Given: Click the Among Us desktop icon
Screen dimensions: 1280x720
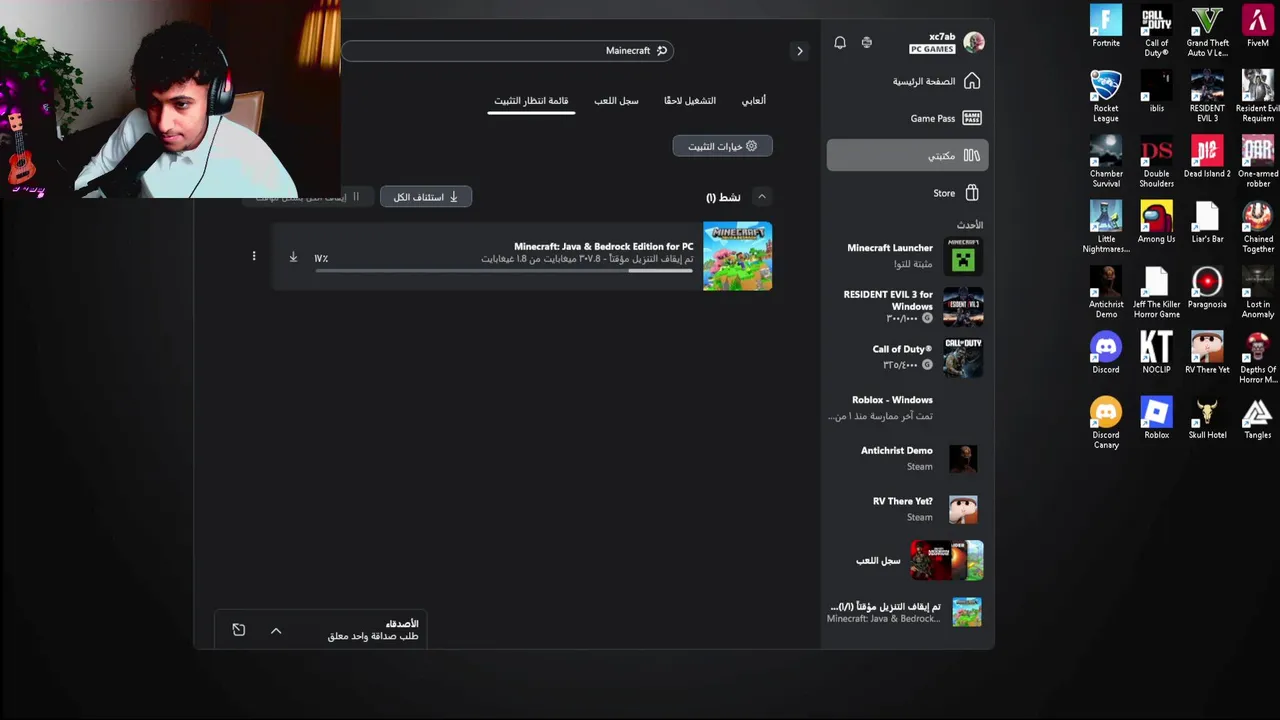Looking at the screenshot, I should [1157, 222].
